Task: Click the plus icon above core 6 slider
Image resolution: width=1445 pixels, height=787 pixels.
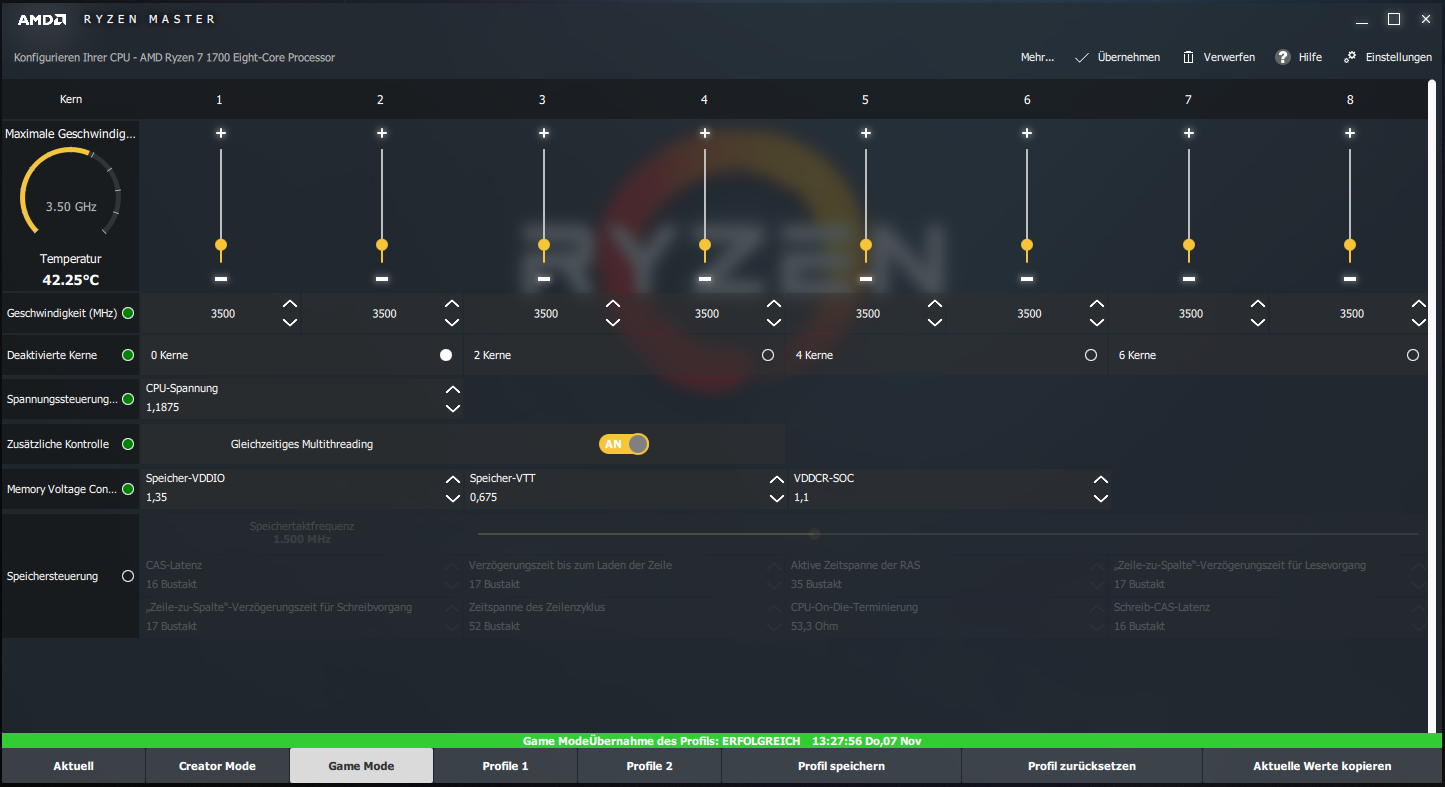Action: pyautogui.click(x=1027, y=133)
